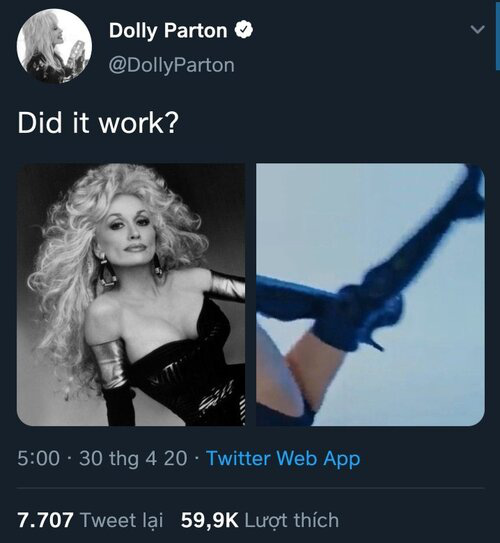Click the blue verified badge
Viewport: 500px width, 543px height.
[244, 30]
